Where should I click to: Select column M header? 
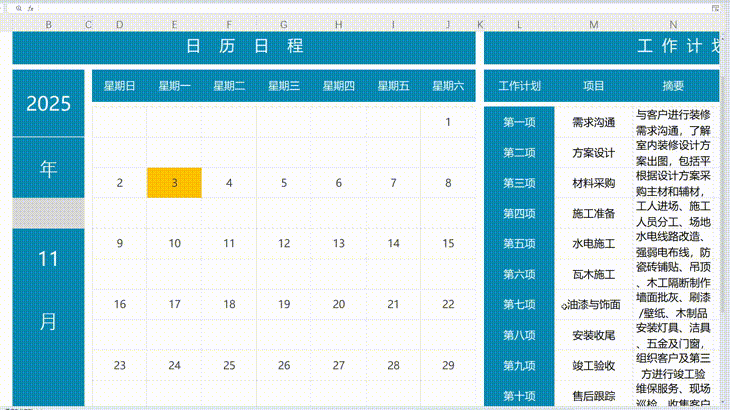pos(594,24)
